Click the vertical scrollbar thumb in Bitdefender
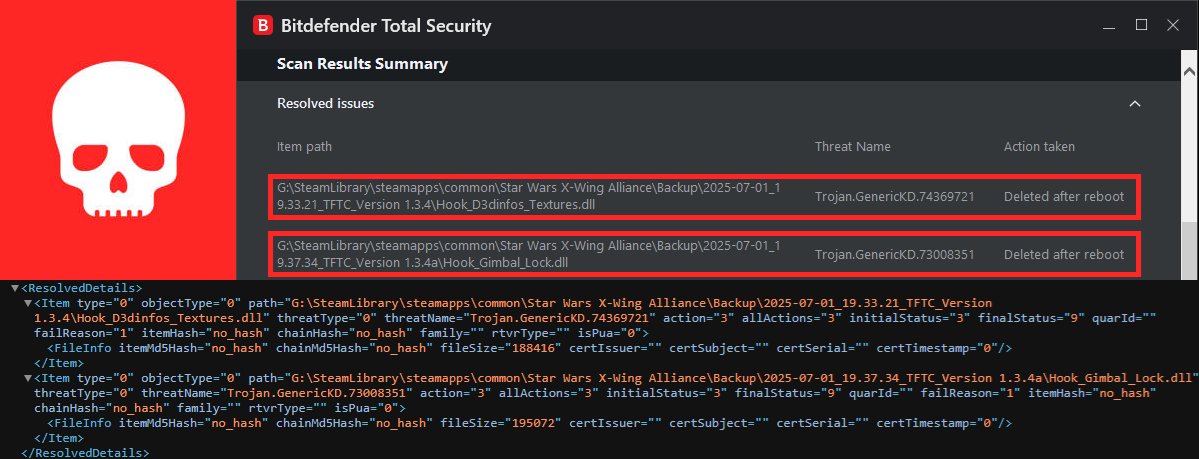The height and width of the screenshot is (459, 1199). [1189, 252]
